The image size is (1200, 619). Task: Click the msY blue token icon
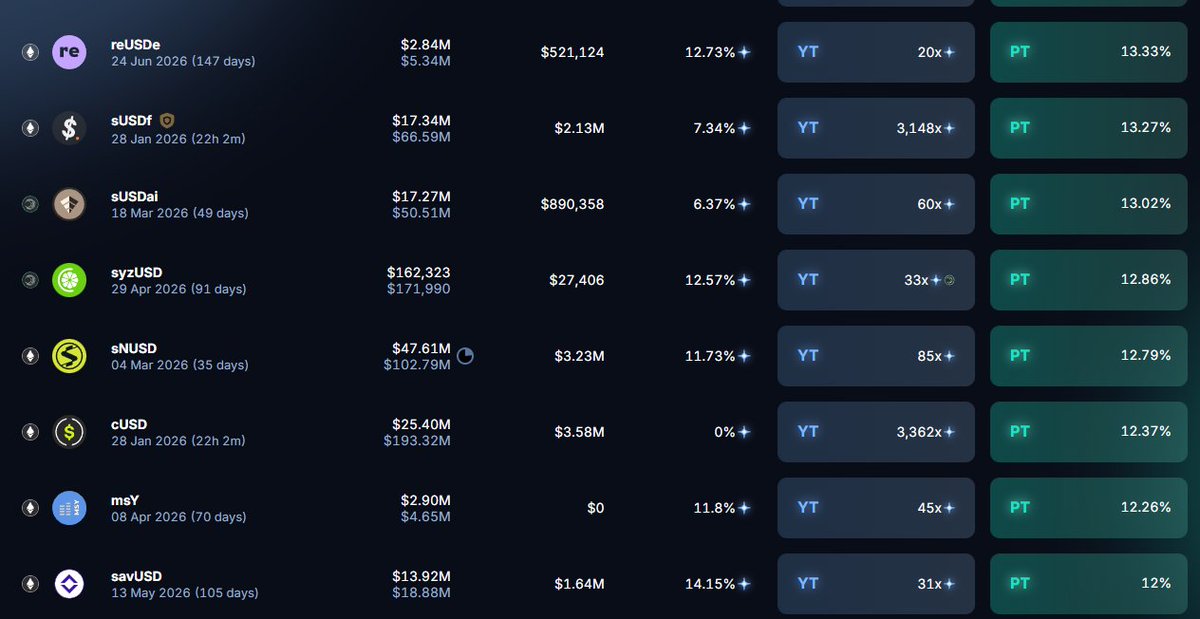point(69,508)
